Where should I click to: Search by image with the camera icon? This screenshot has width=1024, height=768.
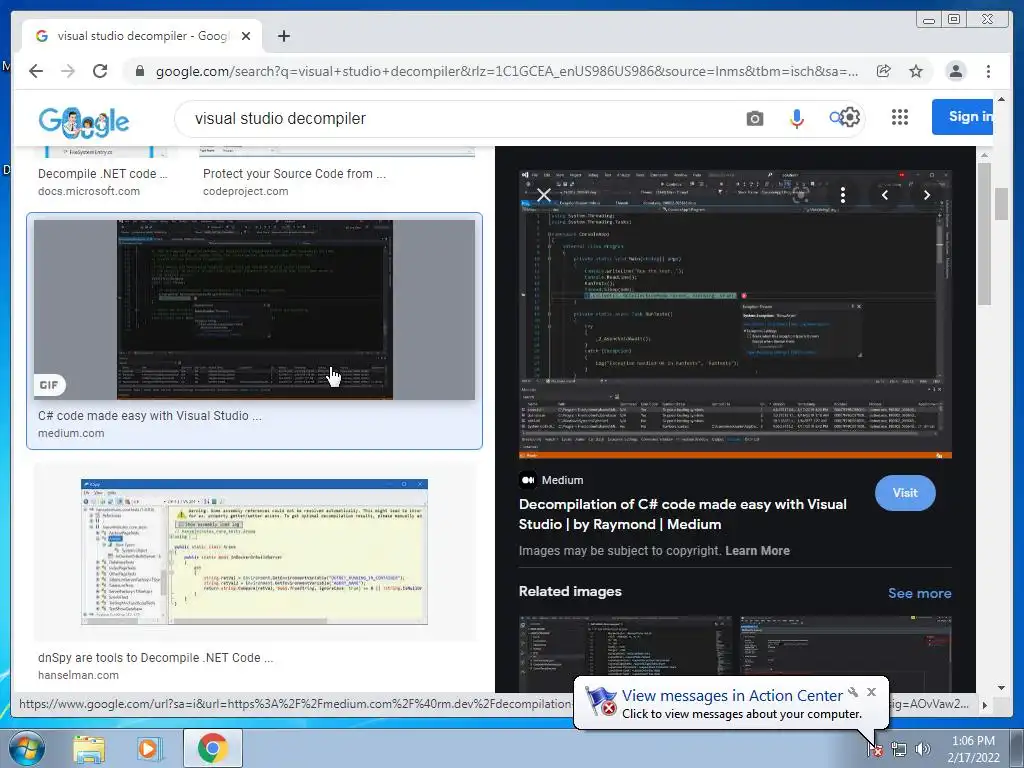tap(755, 118)
